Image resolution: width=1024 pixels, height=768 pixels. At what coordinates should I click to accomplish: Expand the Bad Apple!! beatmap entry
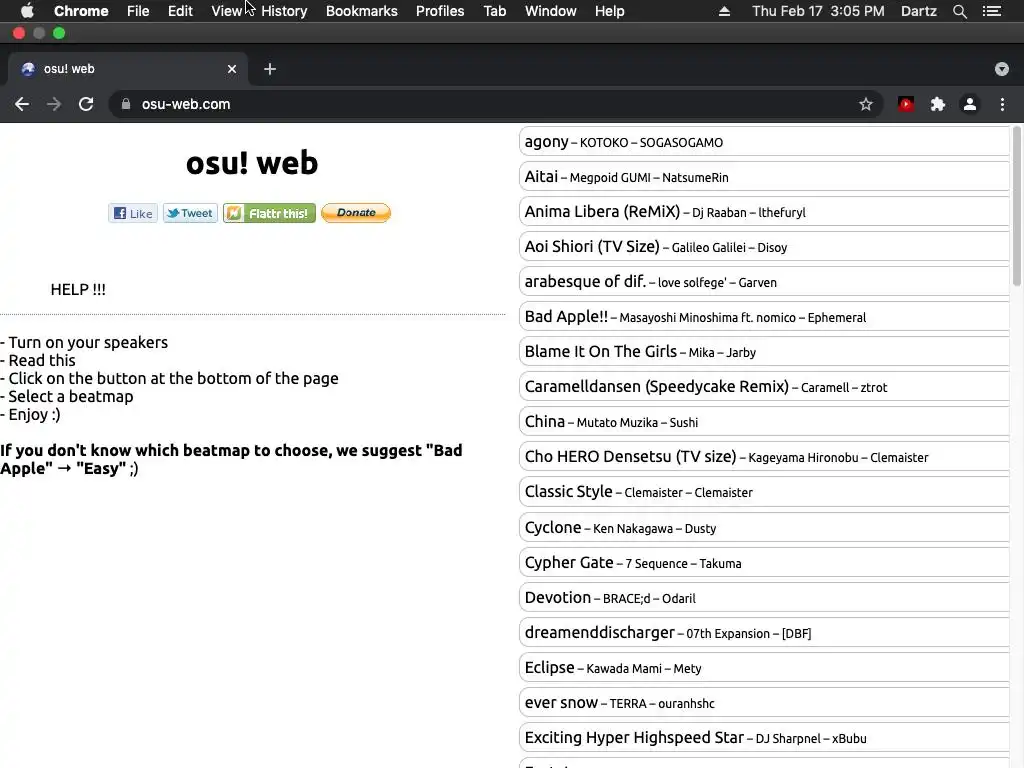pos(765,317)
